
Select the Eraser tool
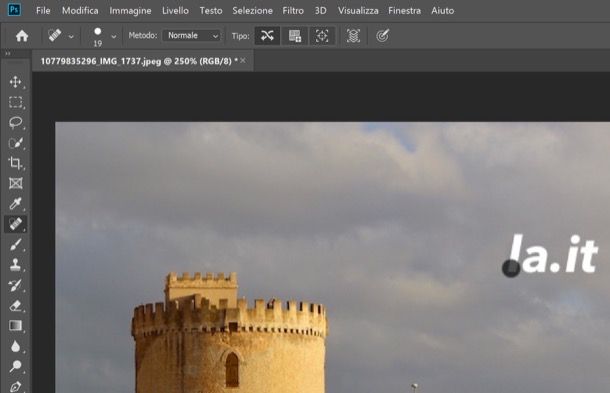click(16, 305)
